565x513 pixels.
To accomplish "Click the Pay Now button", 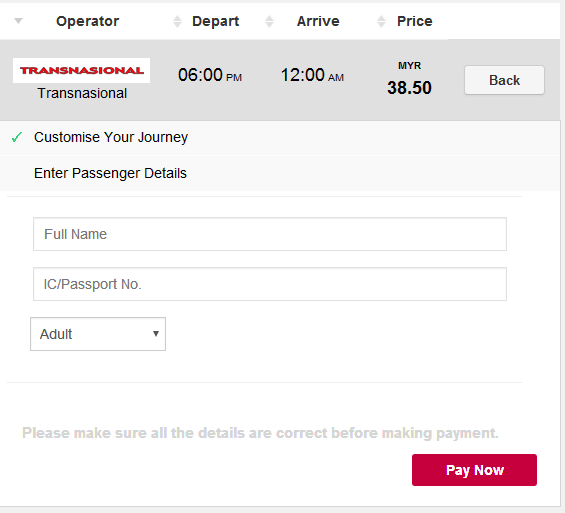I will pyautogui.click(x=475, y=470).
